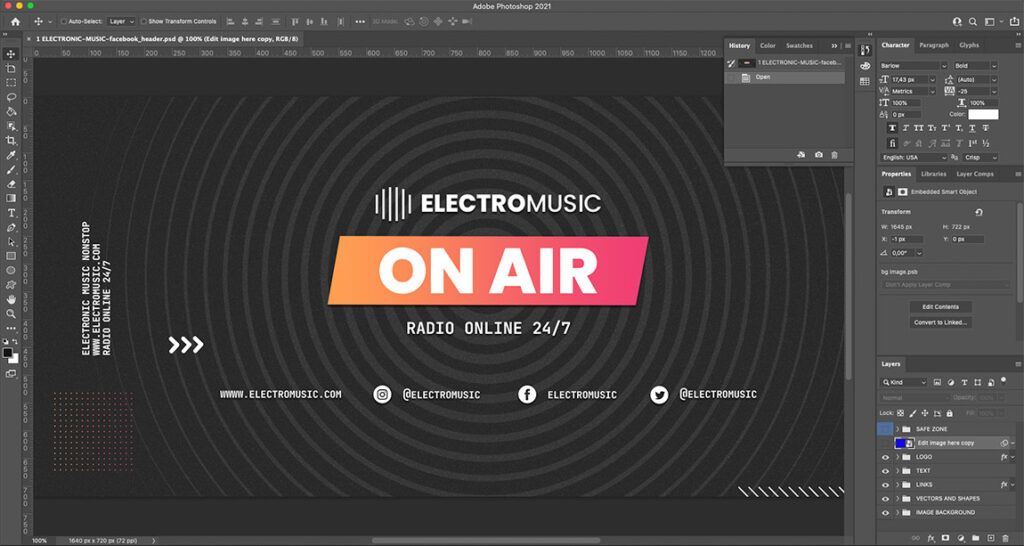
Task: Switch to the Swatches tab
Action: (799, 45)
